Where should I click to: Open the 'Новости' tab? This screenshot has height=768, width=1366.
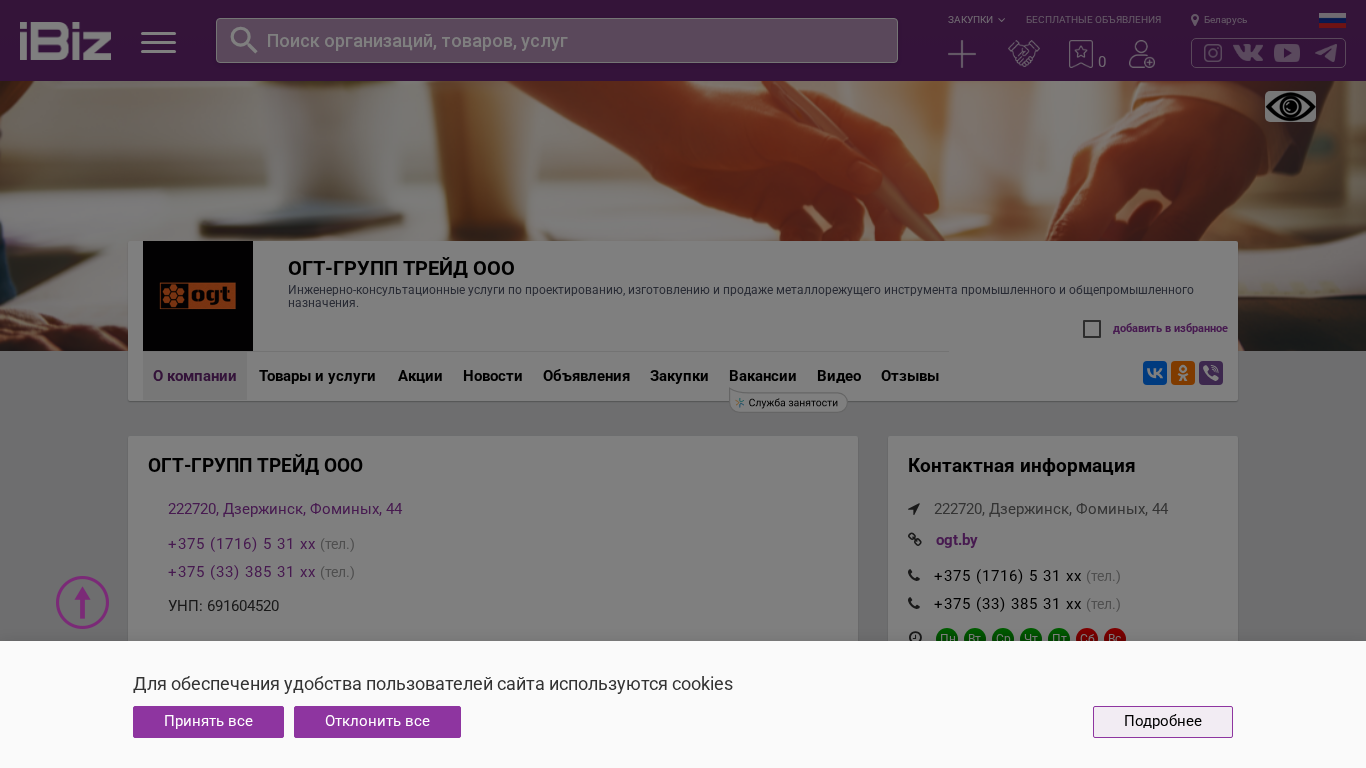point(493,376)
